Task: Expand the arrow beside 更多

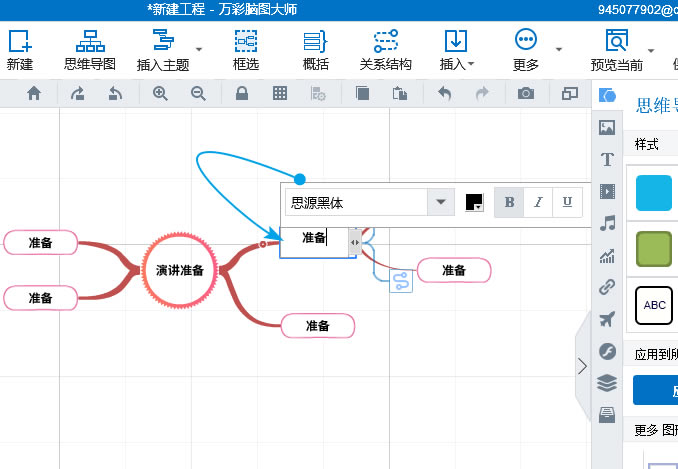Action: pyautogui.click(x=559, y=49)
